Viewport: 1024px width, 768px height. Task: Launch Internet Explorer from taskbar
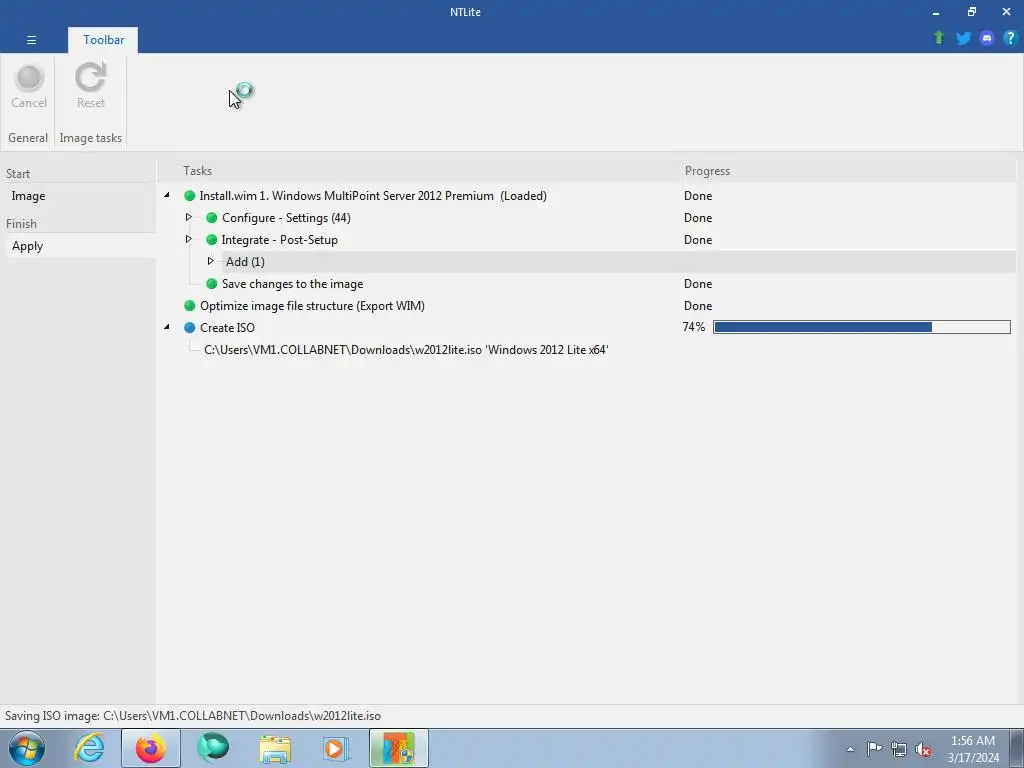[89, 748]
